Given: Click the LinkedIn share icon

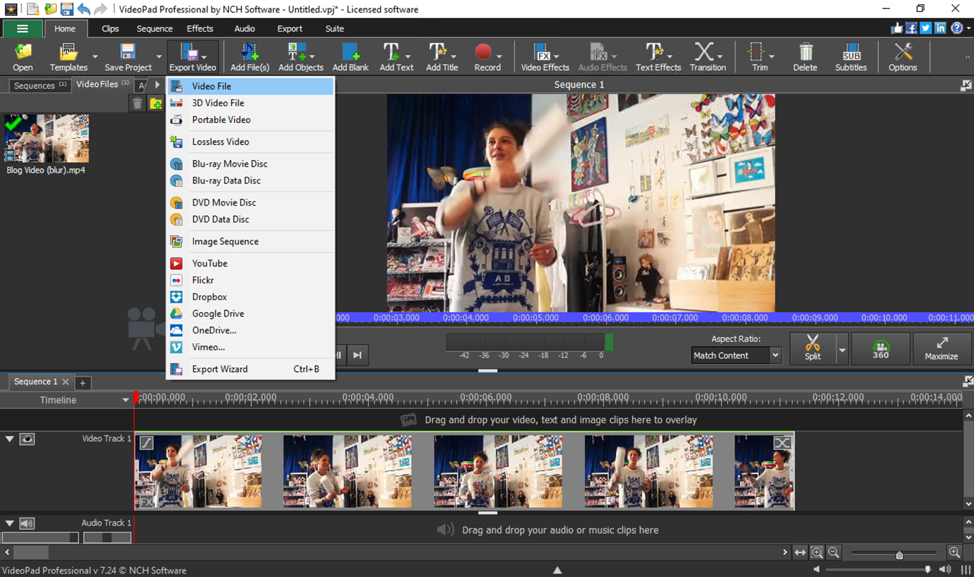Looking at the screenshot, I should click(x=940, y=28).
